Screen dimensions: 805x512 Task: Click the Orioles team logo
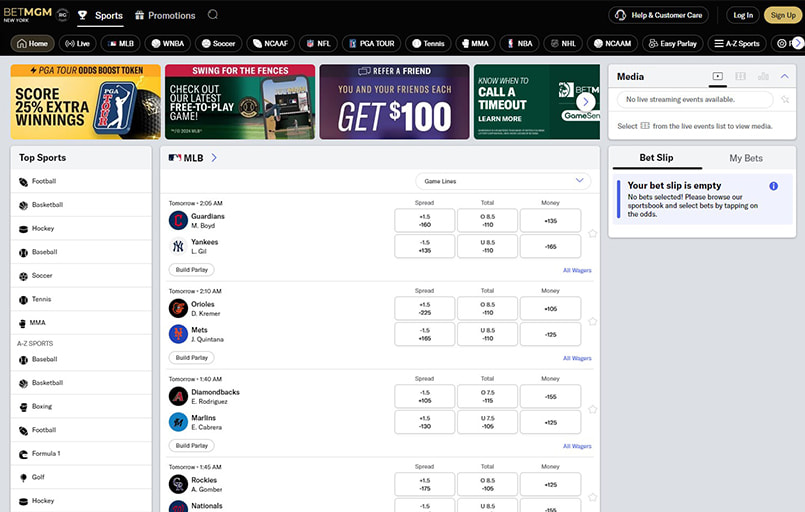[178, 309]
